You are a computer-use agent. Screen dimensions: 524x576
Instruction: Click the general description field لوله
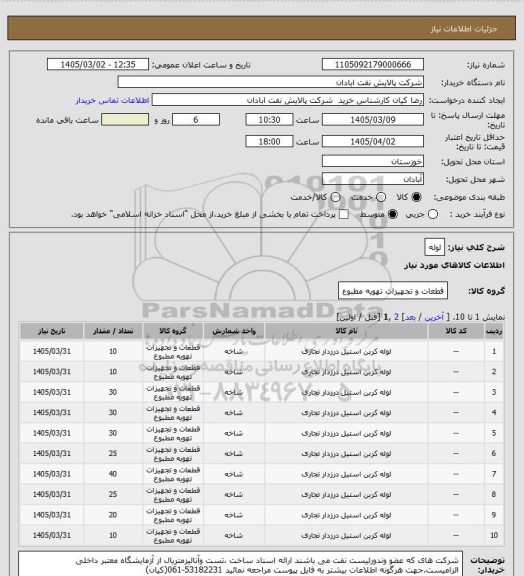click(435, 247)
